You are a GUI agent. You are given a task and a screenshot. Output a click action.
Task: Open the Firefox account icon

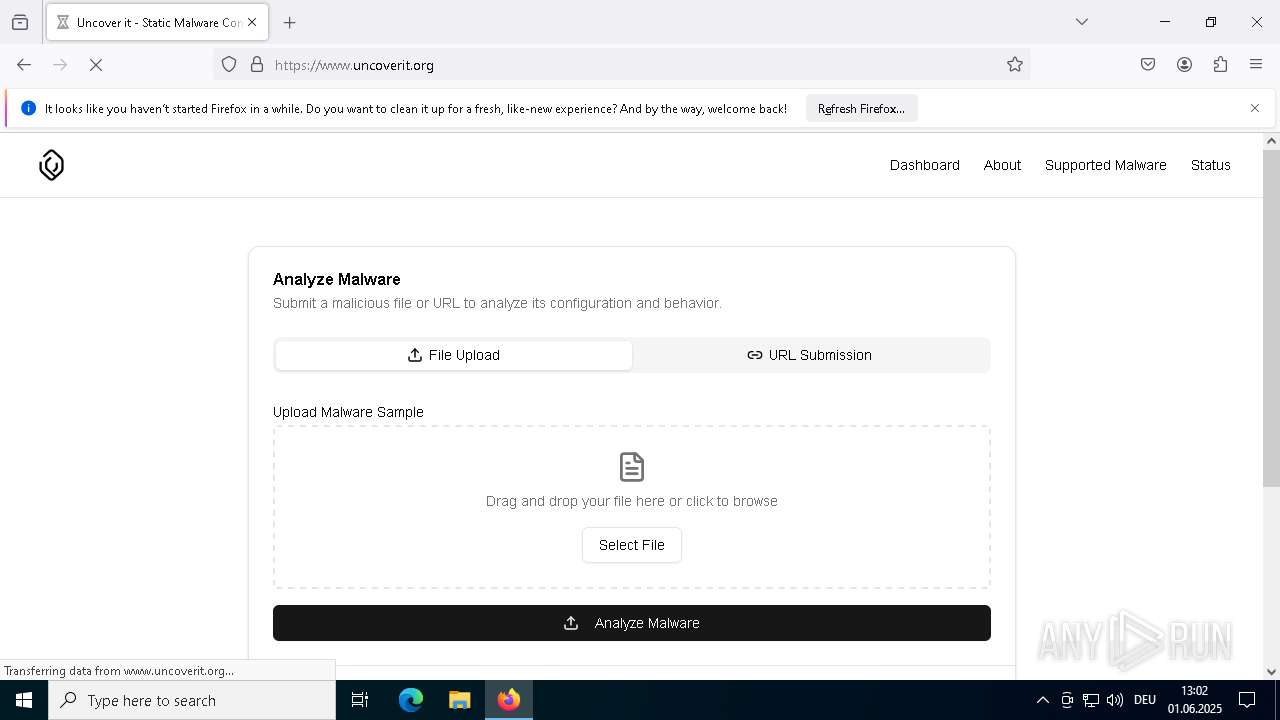(x=1184, y=65)
